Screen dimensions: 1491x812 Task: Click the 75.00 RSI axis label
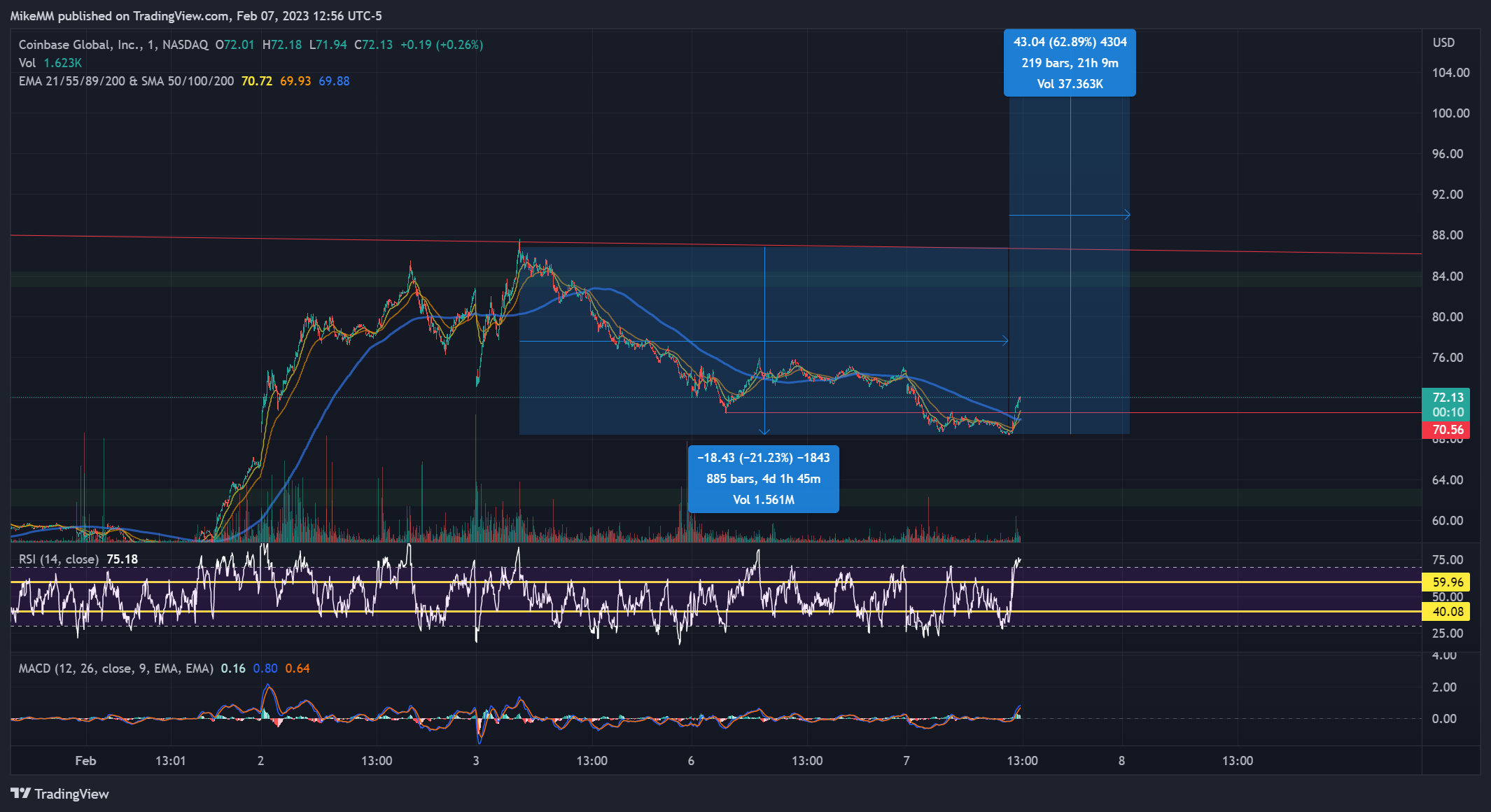tap(1448, 559)
